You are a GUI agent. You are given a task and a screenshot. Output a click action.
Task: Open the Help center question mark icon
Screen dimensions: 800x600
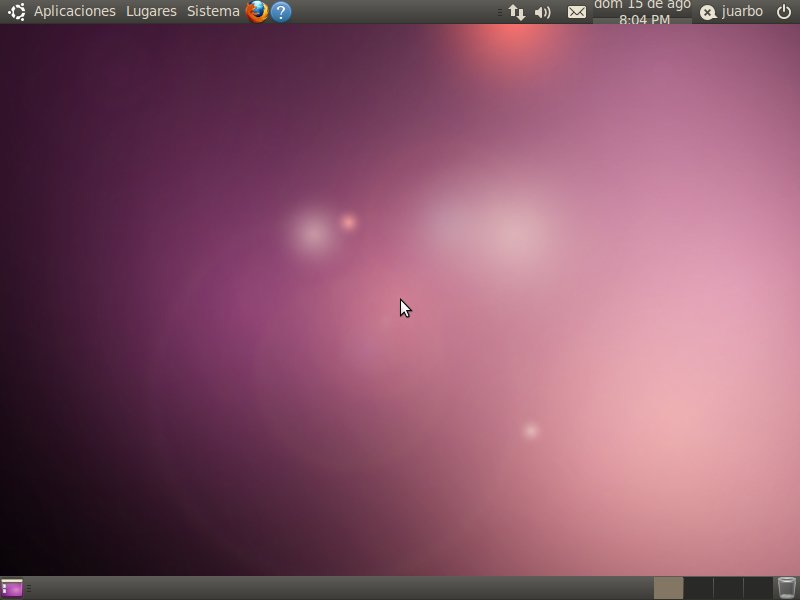pos(281,12)
